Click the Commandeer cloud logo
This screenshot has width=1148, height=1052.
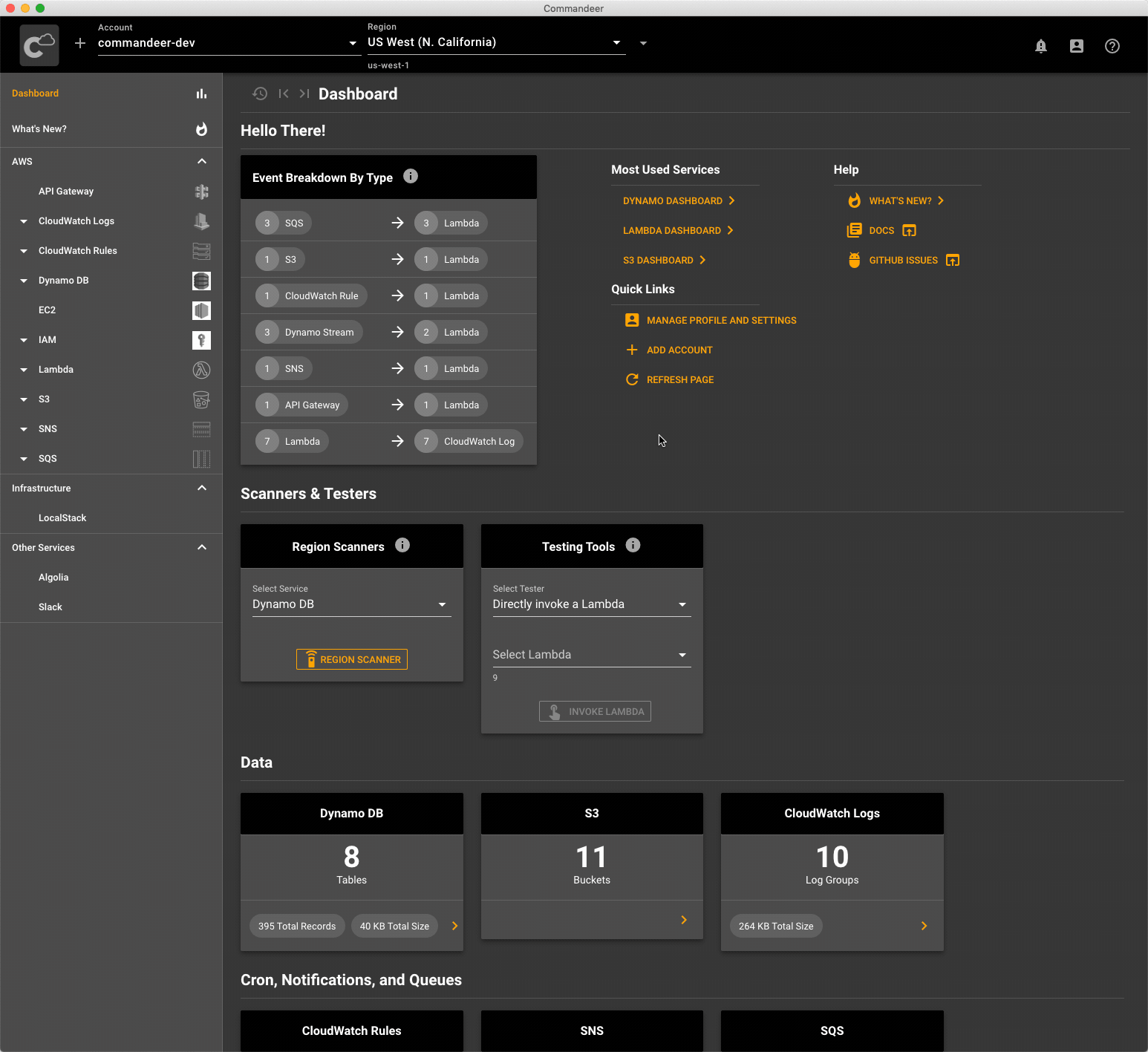[39, 45]
